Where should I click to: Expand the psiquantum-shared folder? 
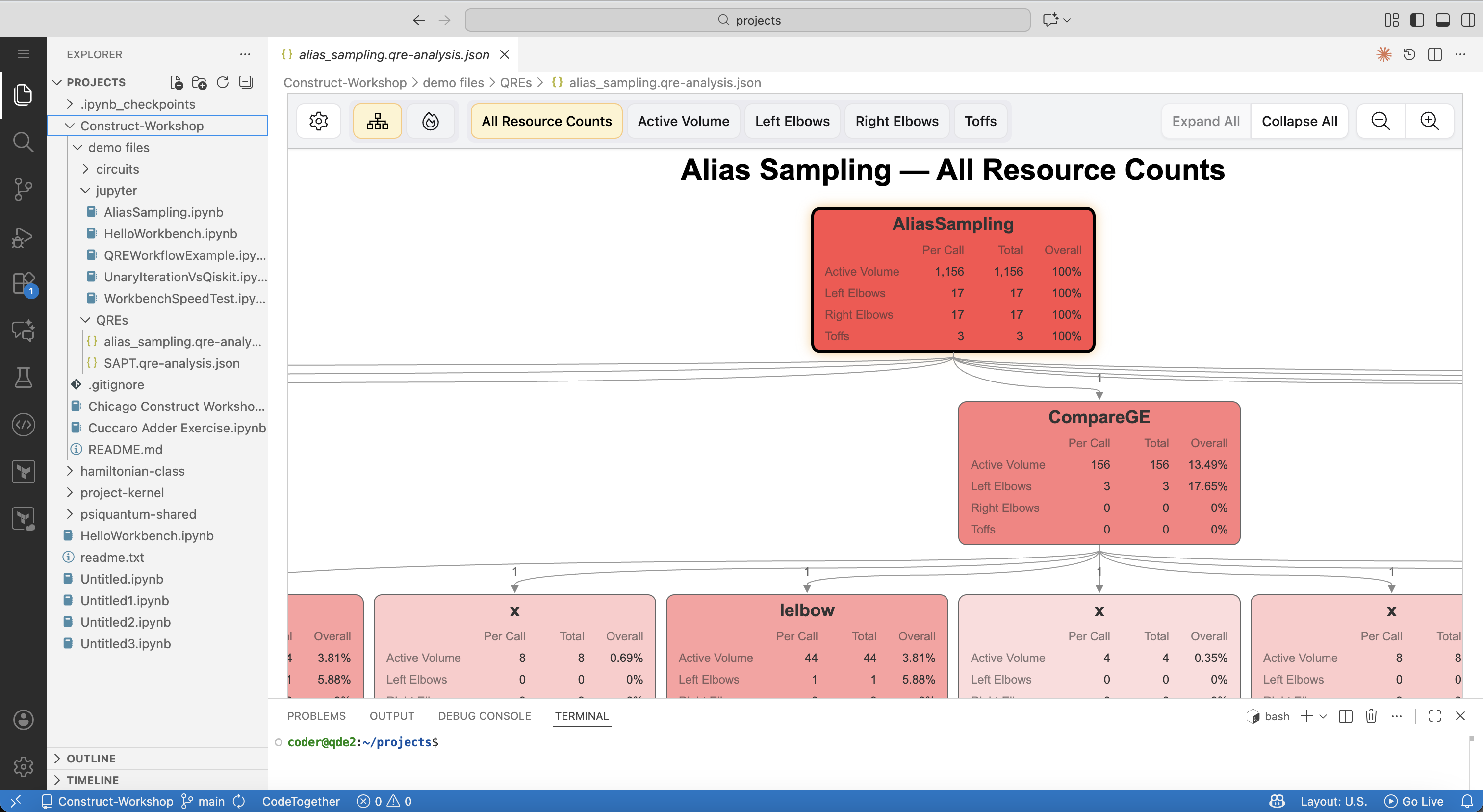tap(157, 514)
